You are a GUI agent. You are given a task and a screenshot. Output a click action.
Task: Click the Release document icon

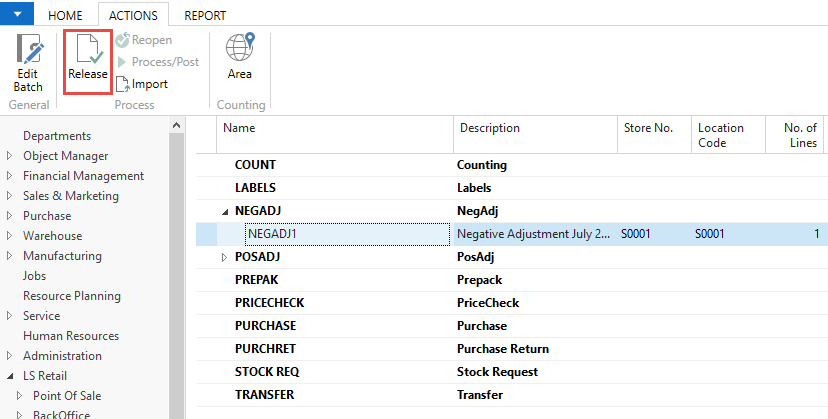[x=88, y=50]
